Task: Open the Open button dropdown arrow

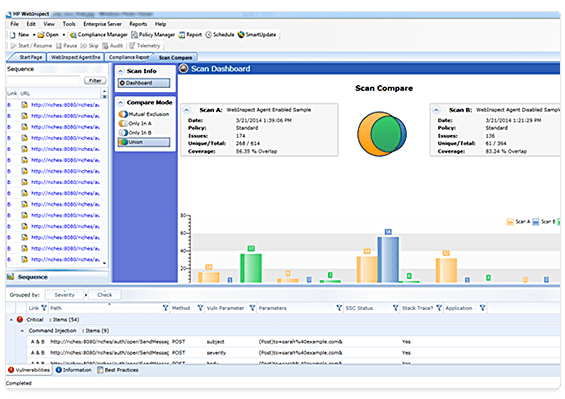Action: (x=64, y=35)
